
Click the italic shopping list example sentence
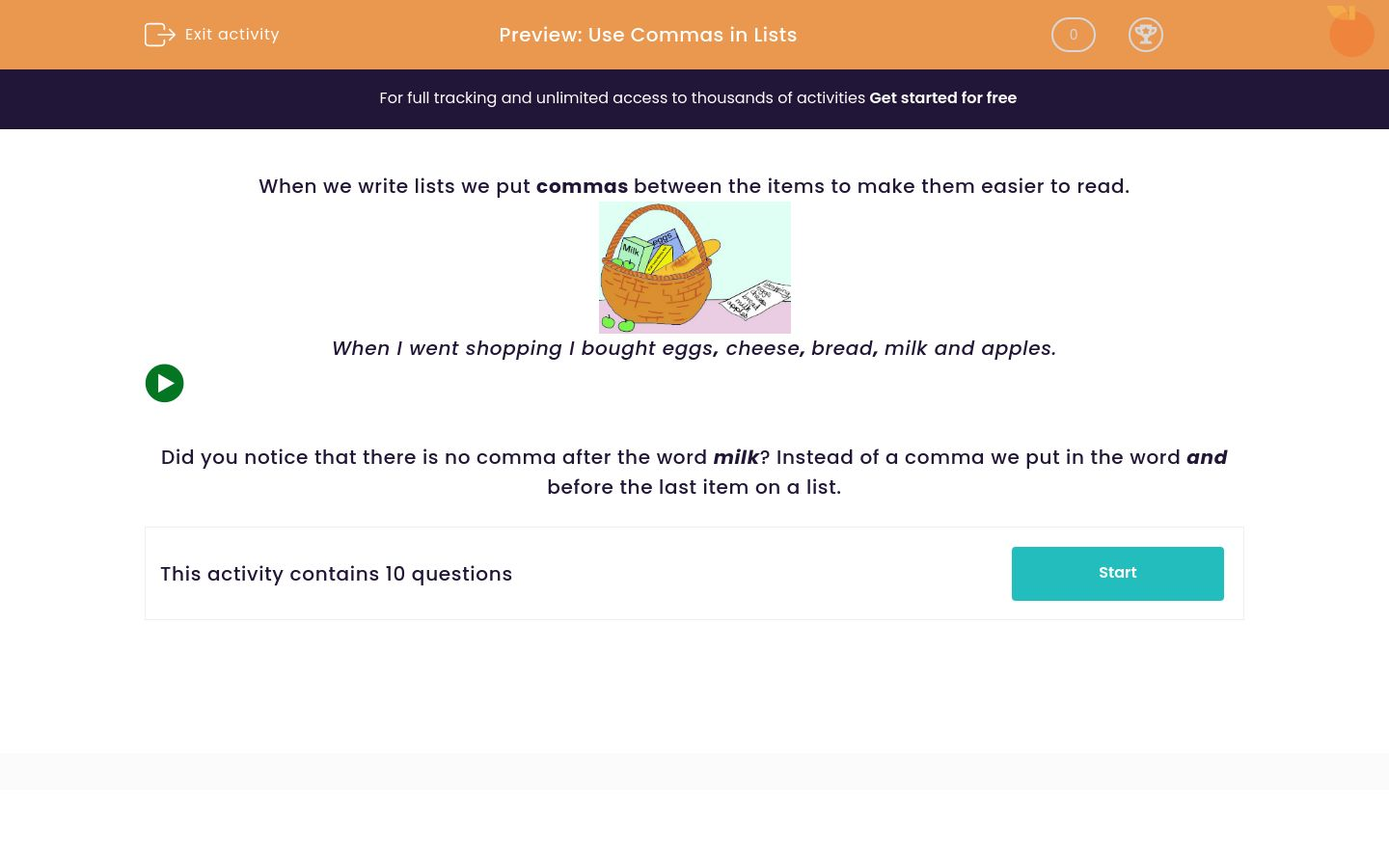tap(694, 348)
